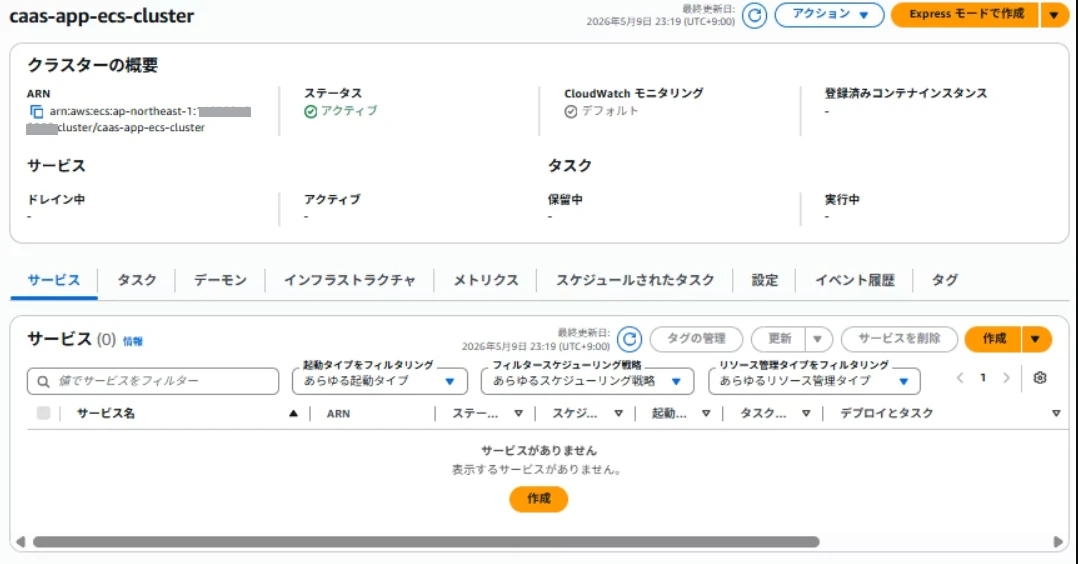Viewport: 1078px width, 564px height.
Task: Sort the スケジ... scheduling column
Action: [x=619, y=413]
